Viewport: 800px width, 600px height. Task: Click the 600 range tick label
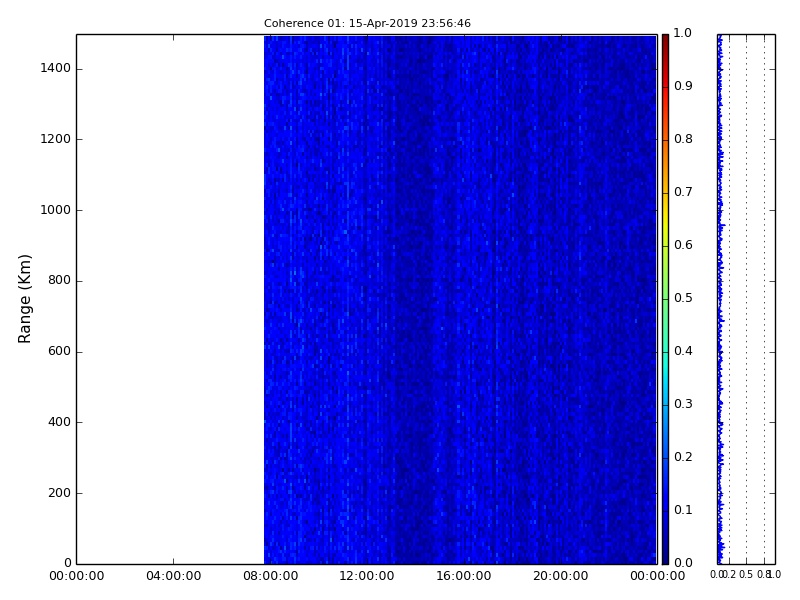click(x=59, y=351)
